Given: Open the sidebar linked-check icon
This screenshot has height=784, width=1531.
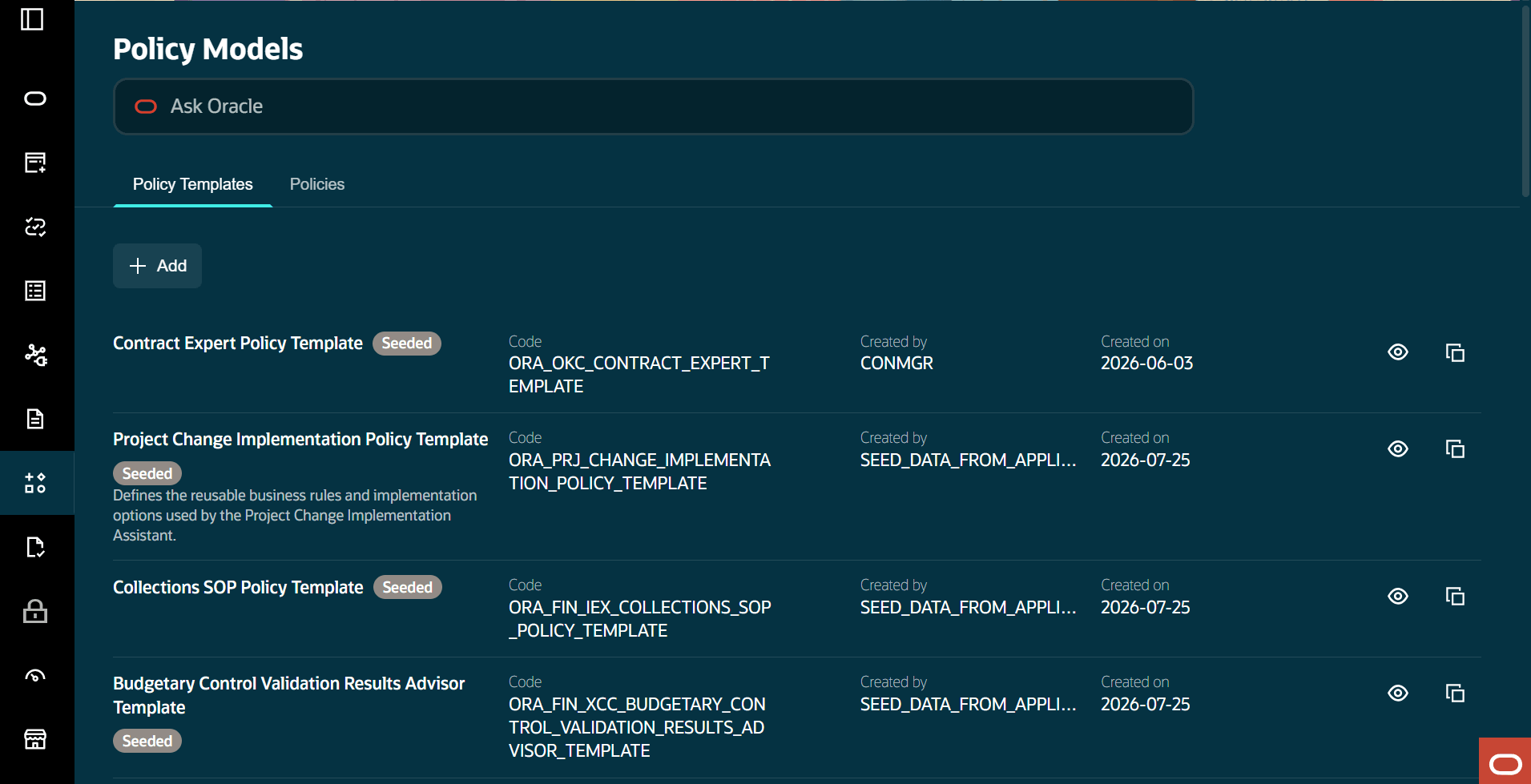Looking at the screenshot, I should click(35, 227).
